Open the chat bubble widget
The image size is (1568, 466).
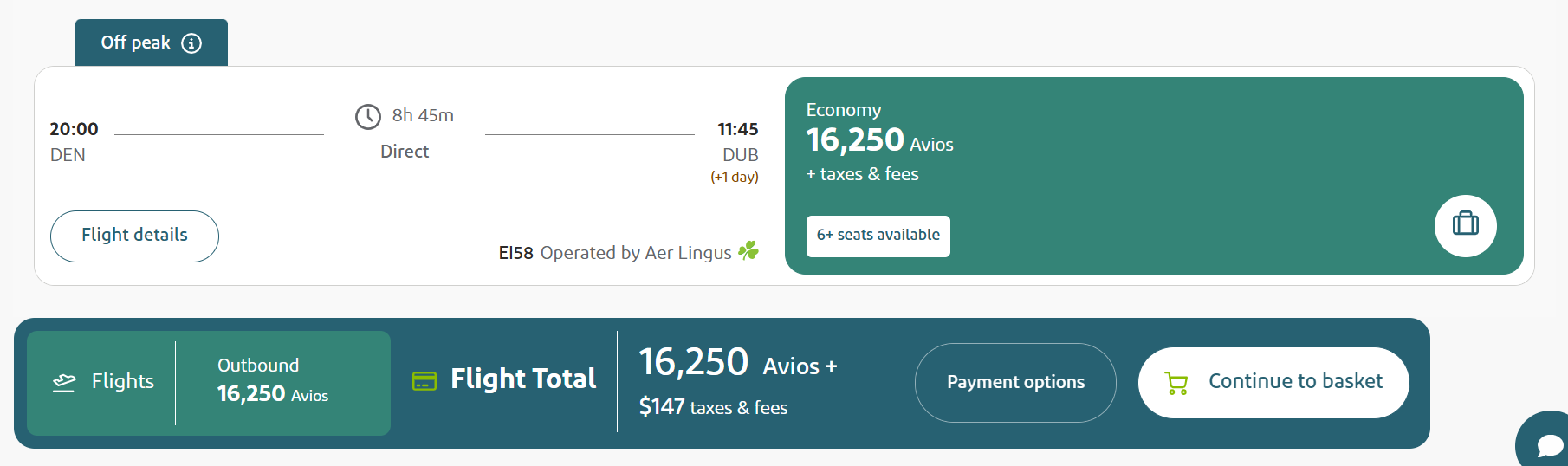pyautogui.click(x=1549, y=445)
